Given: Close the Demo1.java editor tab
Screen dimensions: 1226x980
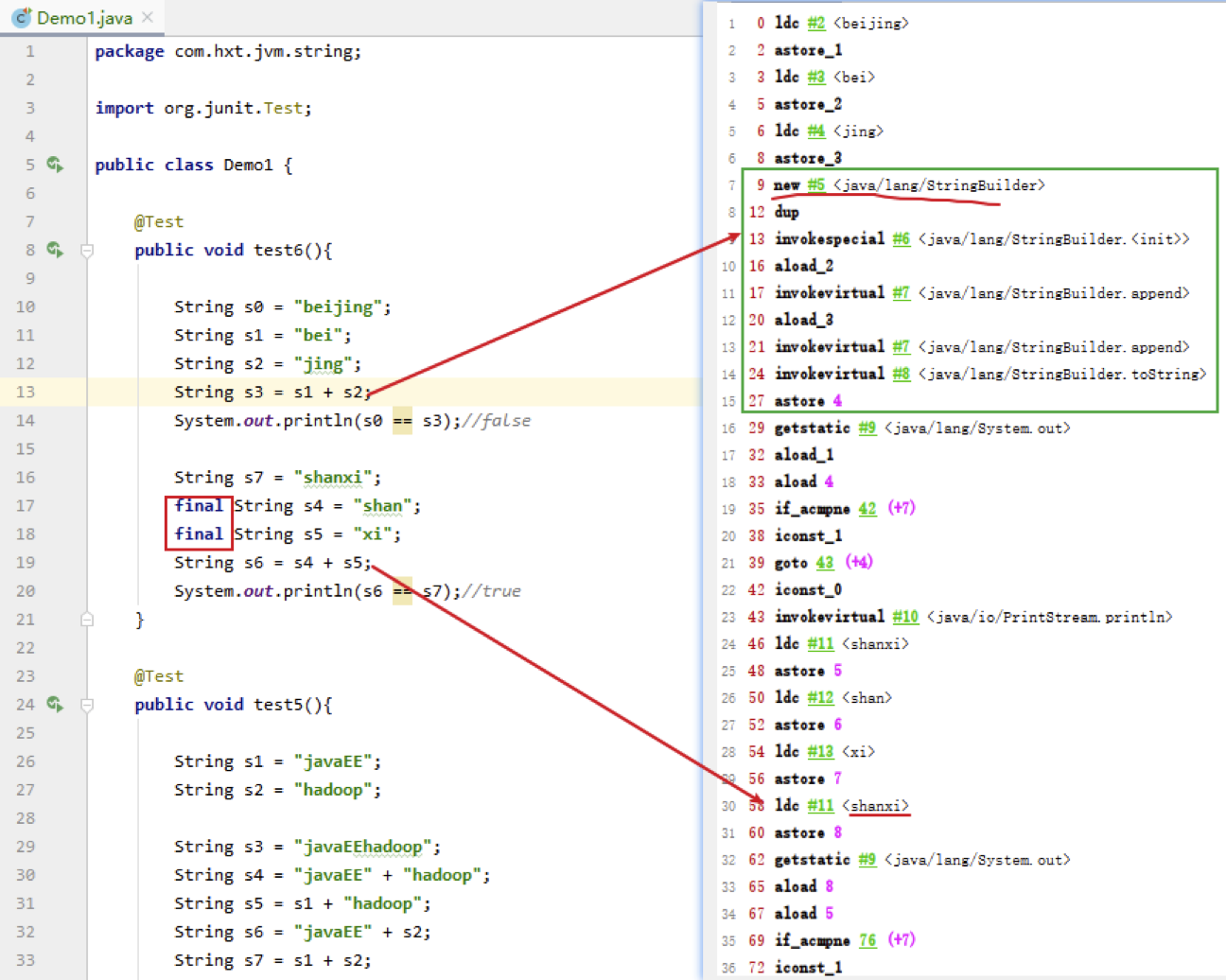Looking at the screenshot, I should point(148,17).
